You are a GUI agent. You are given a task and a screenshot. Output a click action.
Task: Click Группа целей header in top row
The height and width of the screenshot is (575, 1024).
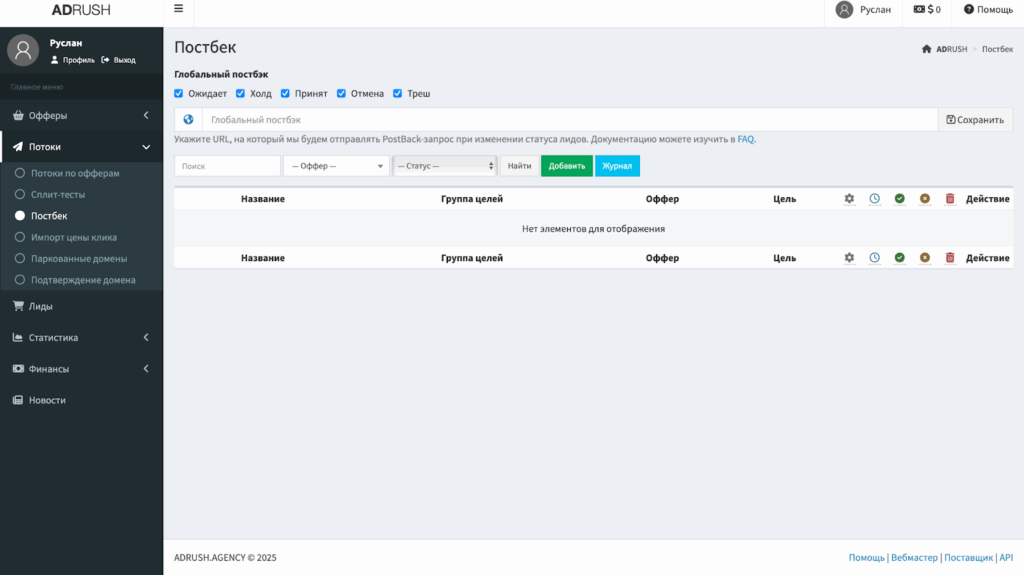(x=472, y=199)
